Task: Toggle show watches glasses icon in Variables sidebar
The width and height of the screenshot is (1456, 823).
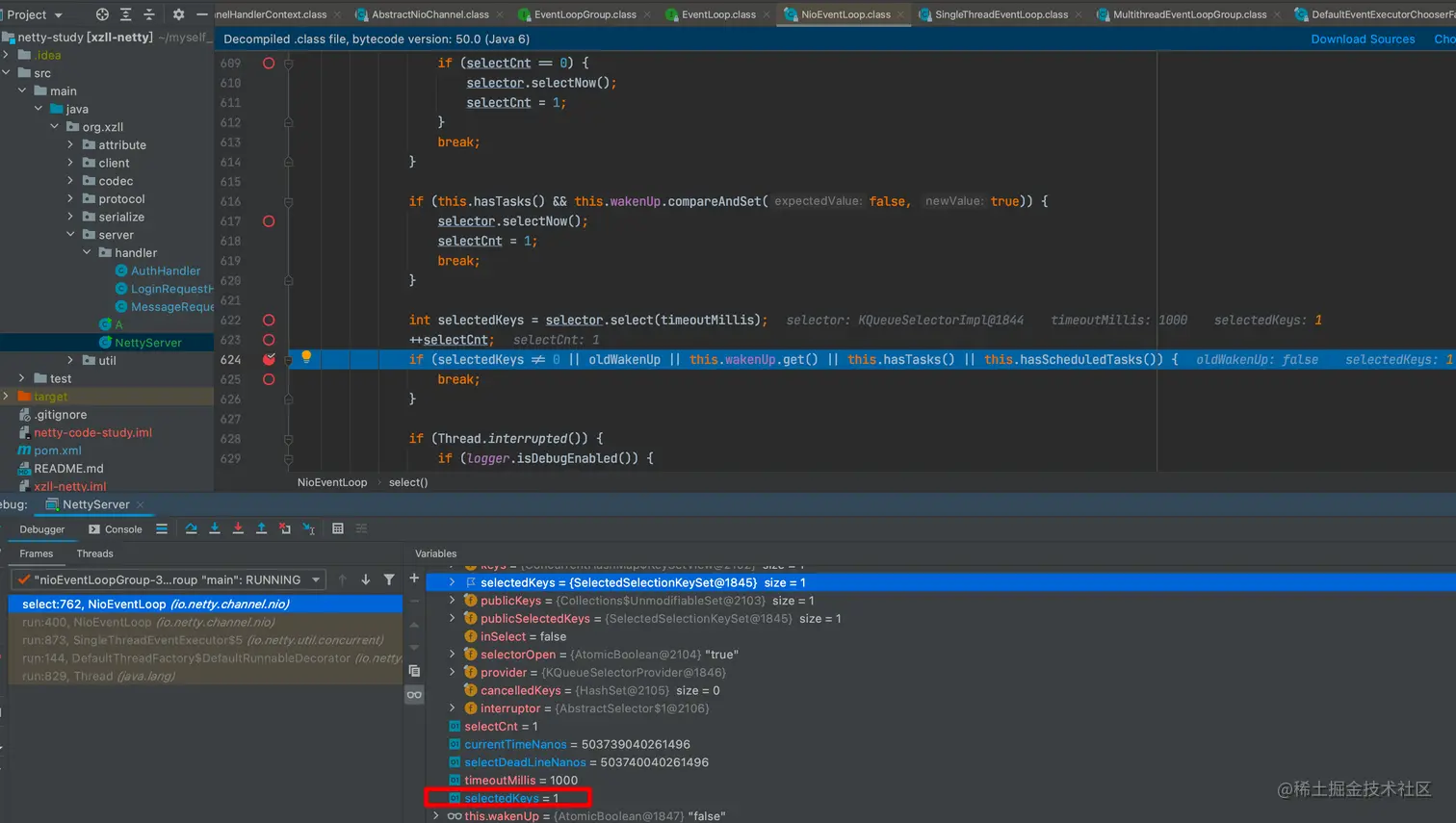Action: click(414, 694)
